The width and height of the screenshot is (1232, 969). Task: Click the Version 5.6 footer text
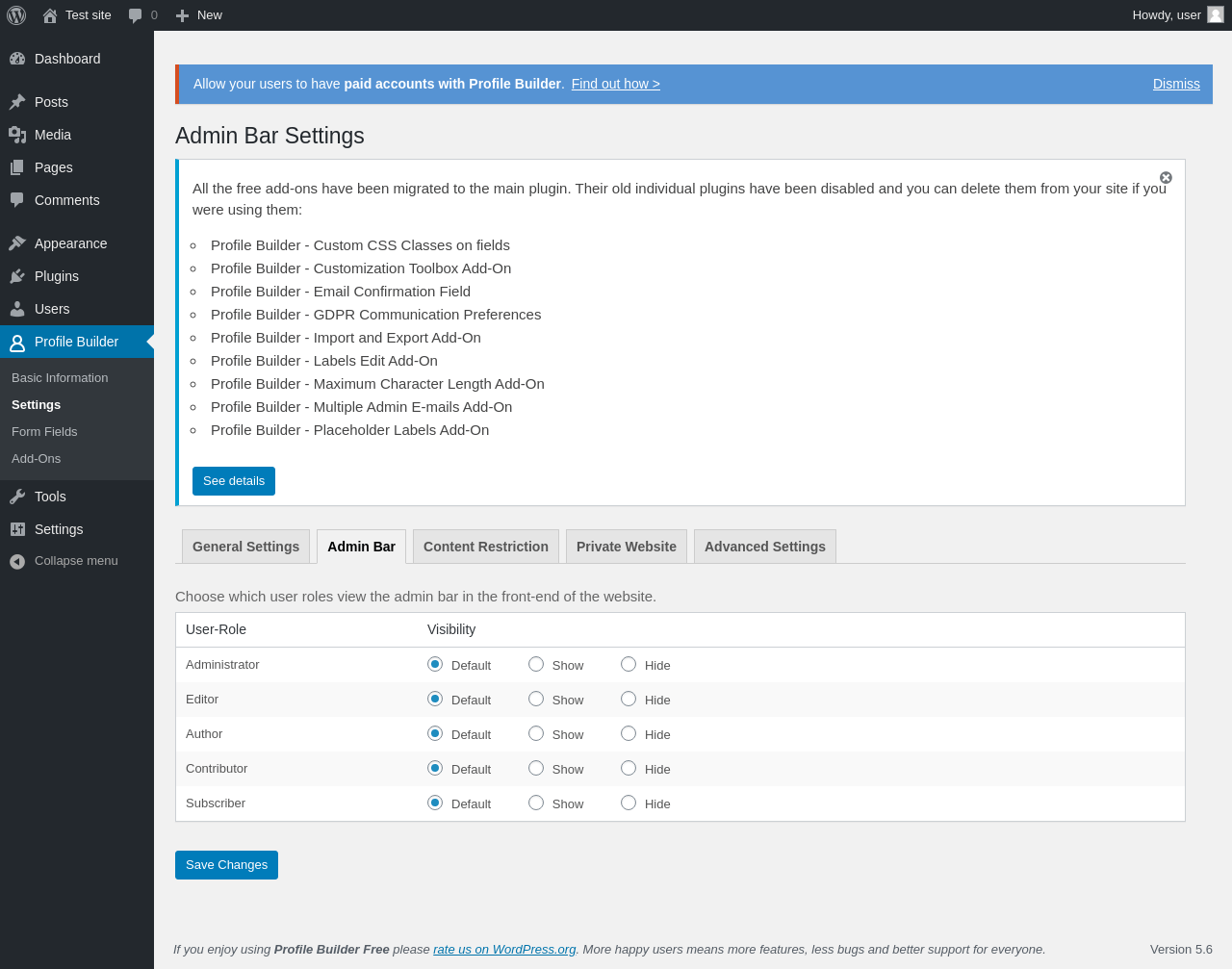click(1181, 950)
